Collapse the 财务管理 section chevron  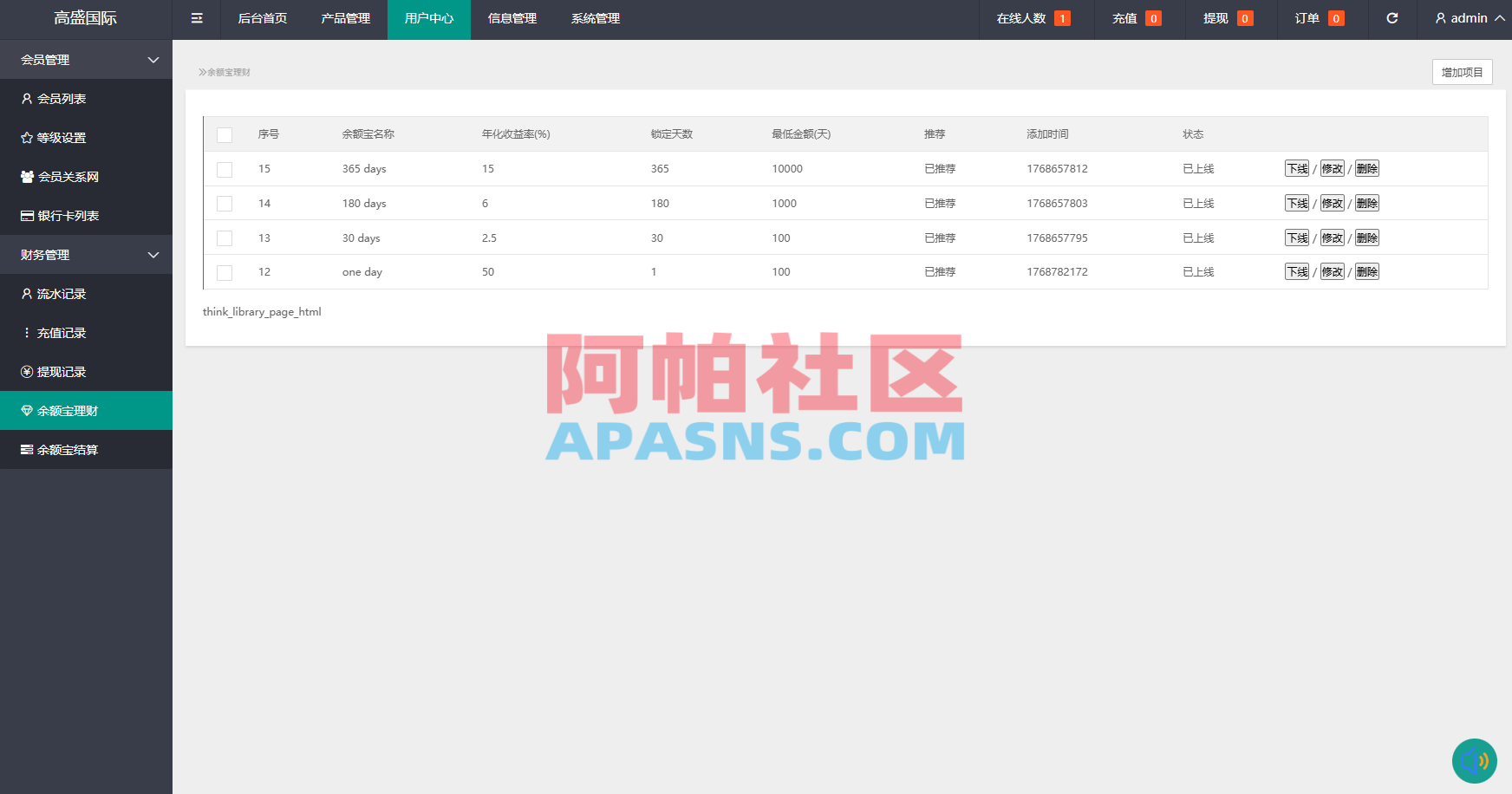(x=153, y=255)
